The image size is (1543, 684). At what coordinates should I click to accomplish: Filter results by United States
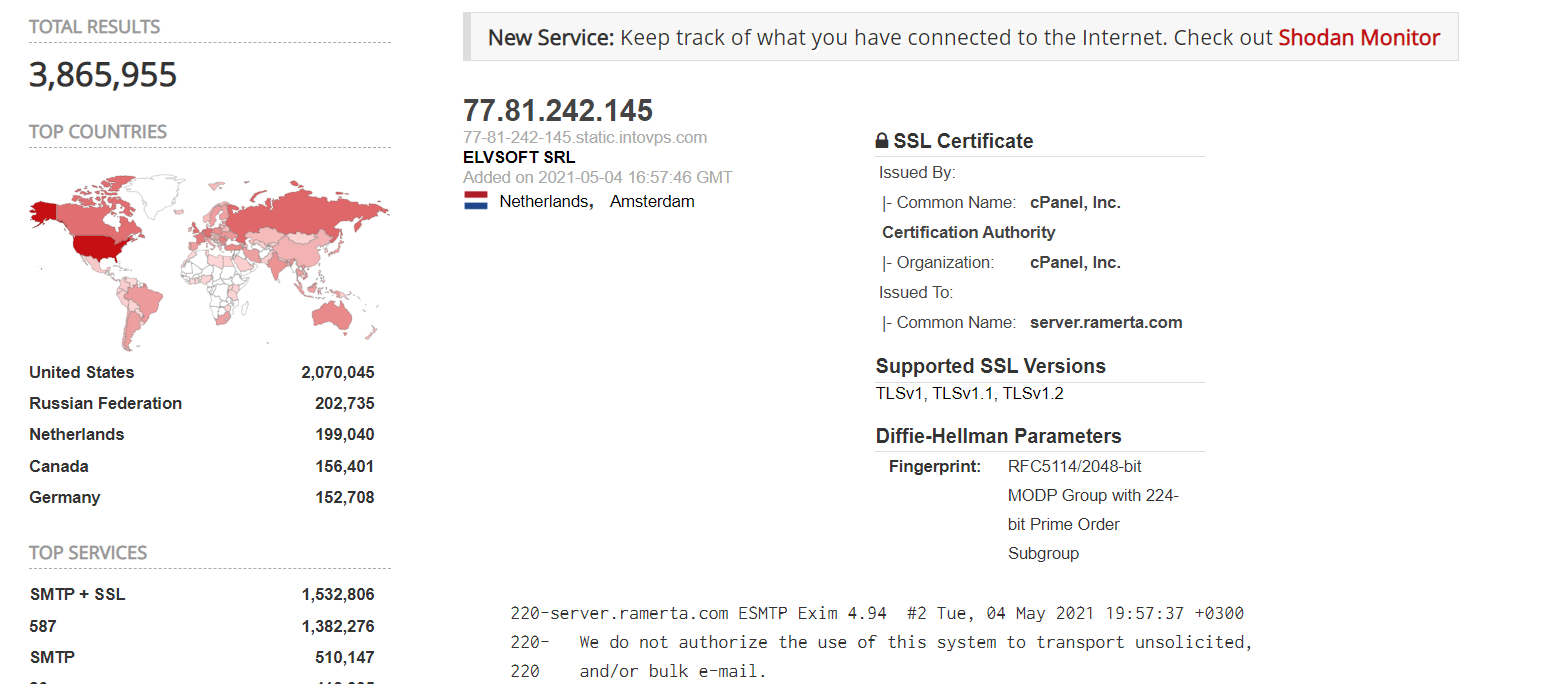coord(82,372)
